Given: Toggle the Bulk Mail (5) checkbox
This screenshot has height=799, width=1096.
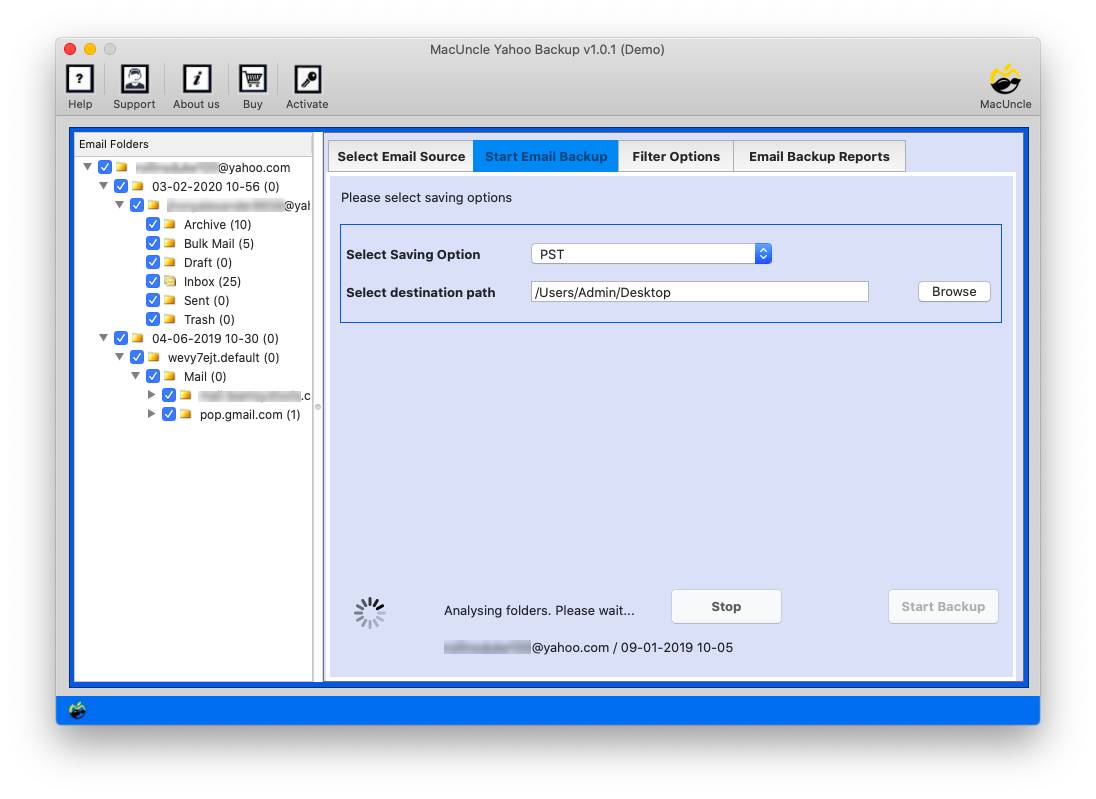Looking at the screenshot, I should 153,244.
